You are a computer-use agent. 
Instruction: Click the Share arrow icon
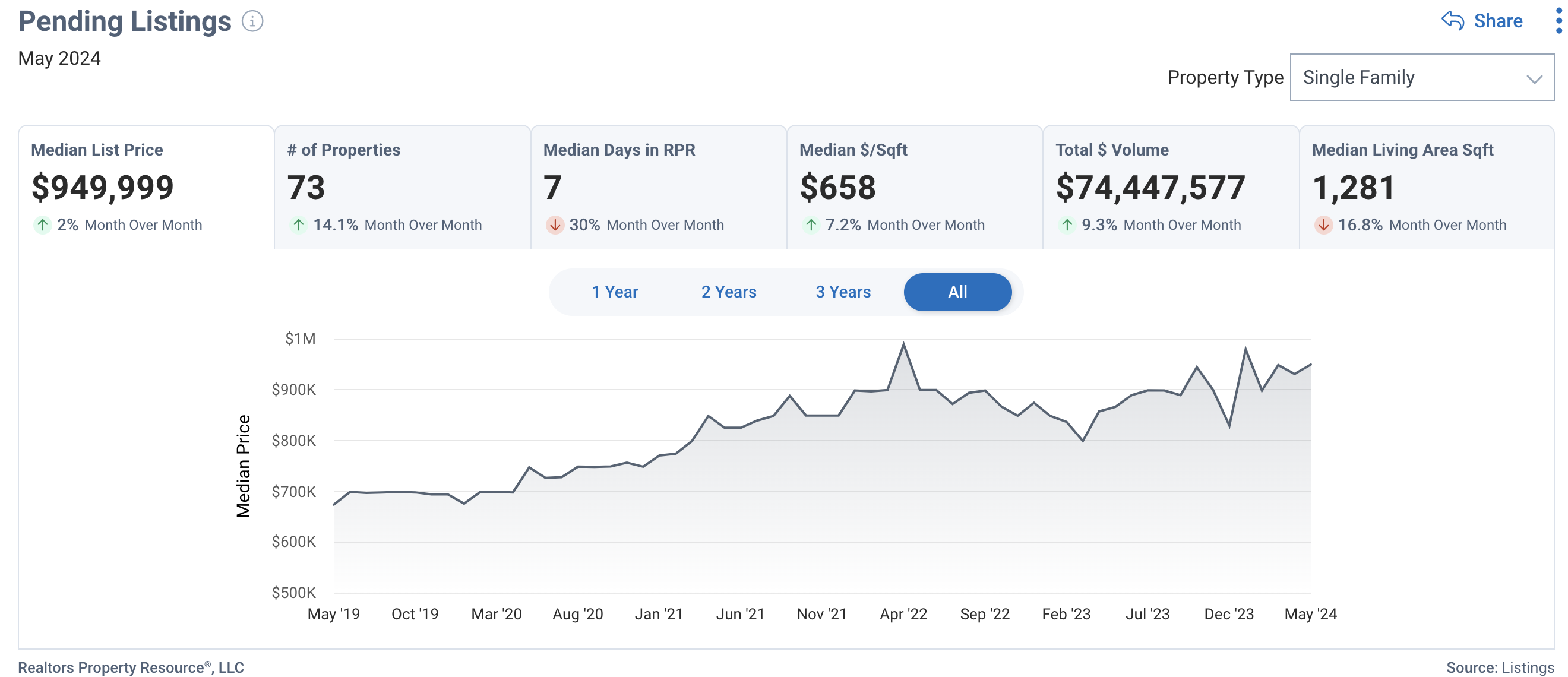[x=1452, y=20]
